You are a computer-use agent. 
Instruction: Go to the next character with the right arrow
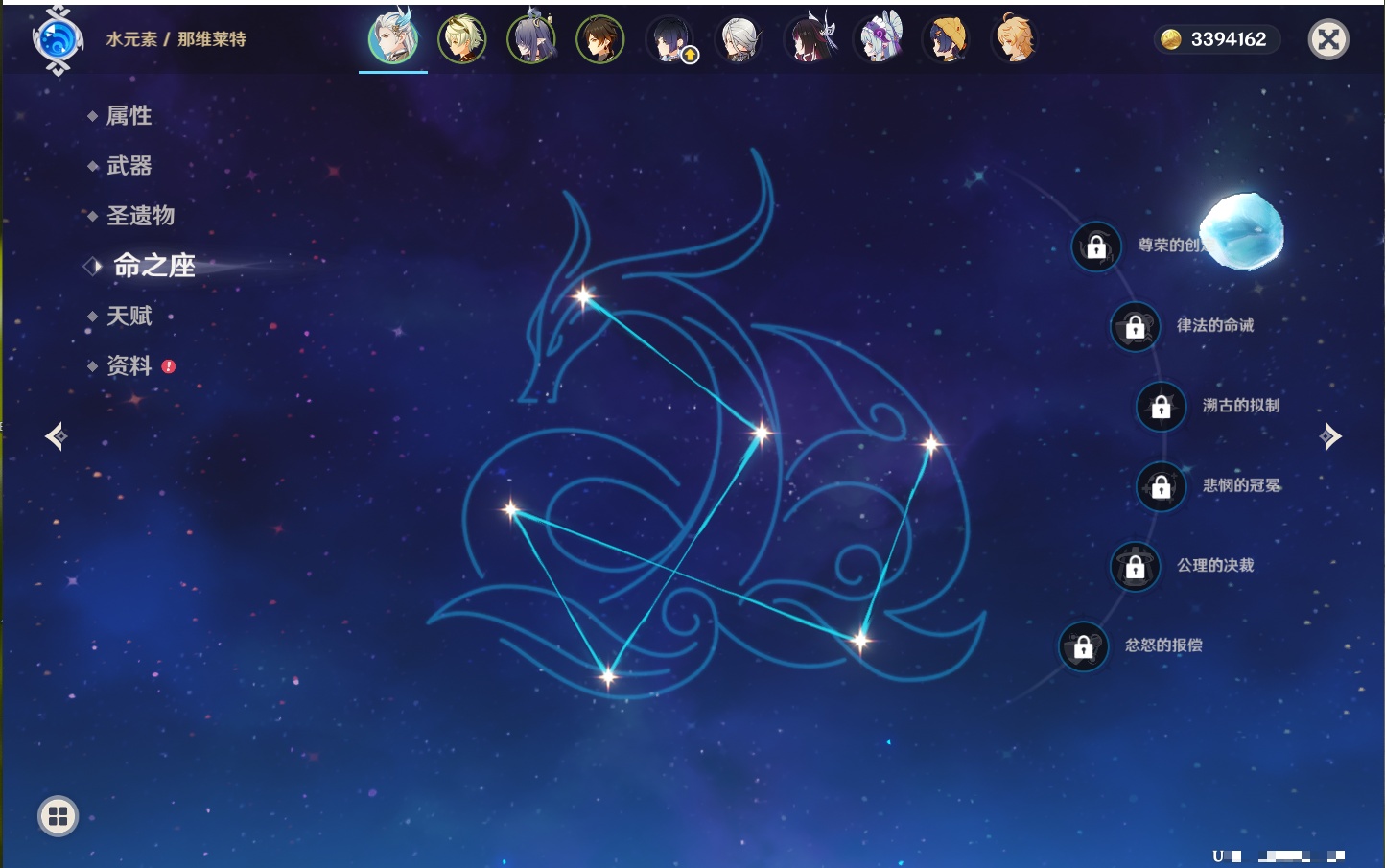tap(1329, 436)
